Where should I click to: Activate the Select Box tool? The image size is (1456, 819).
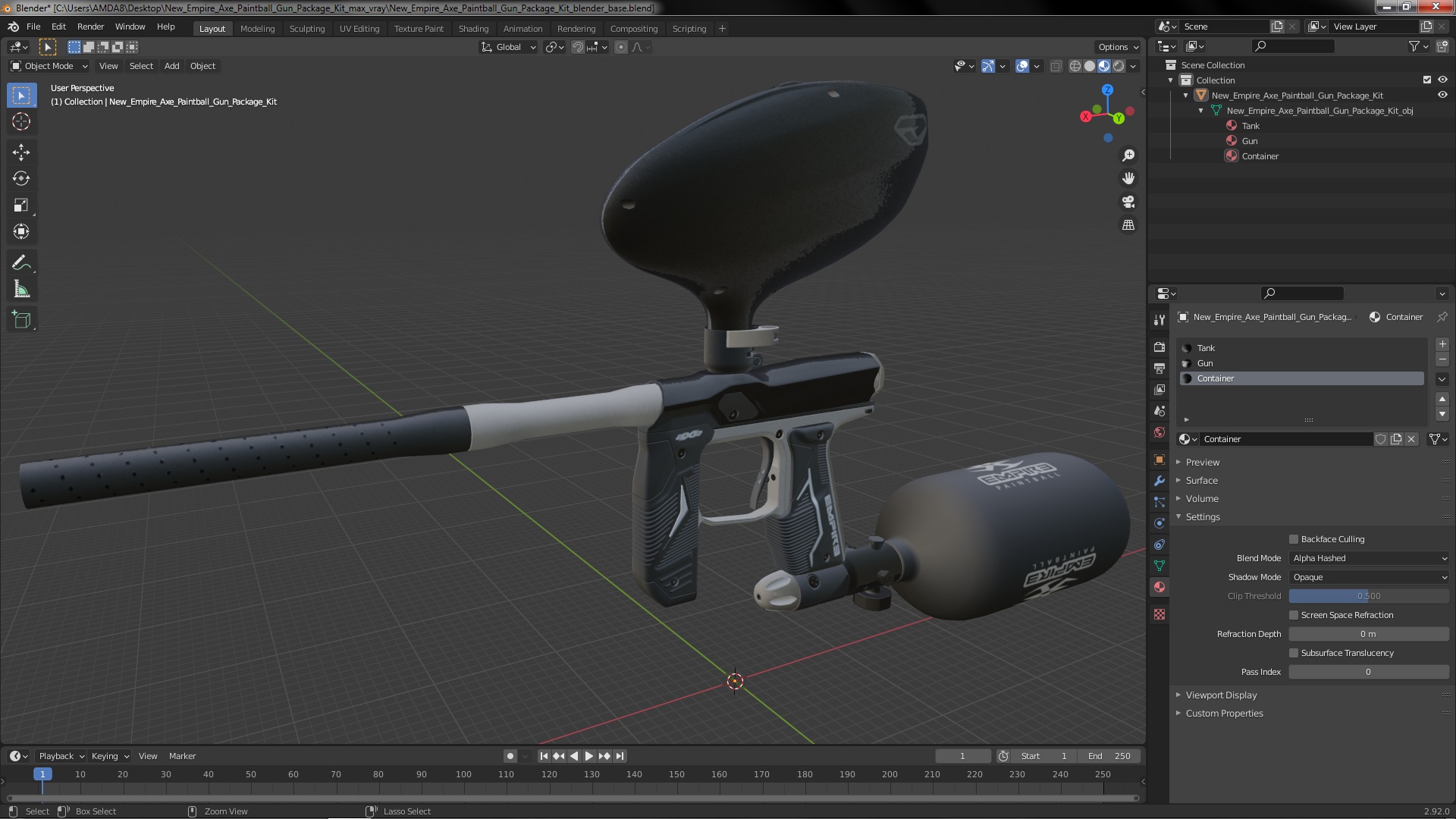21,96
